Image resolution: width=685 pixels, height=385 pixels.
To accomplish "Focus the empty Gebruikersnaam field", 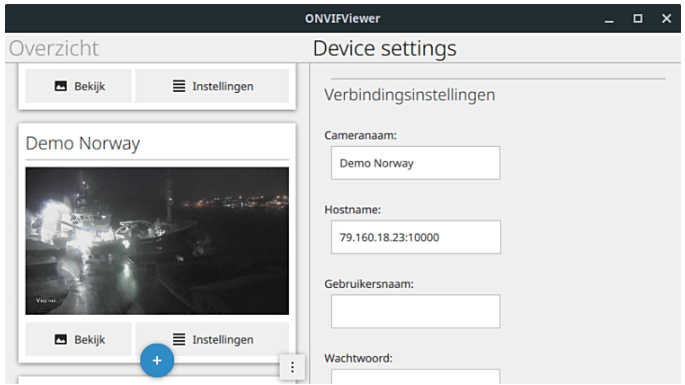I will point(415,311).
